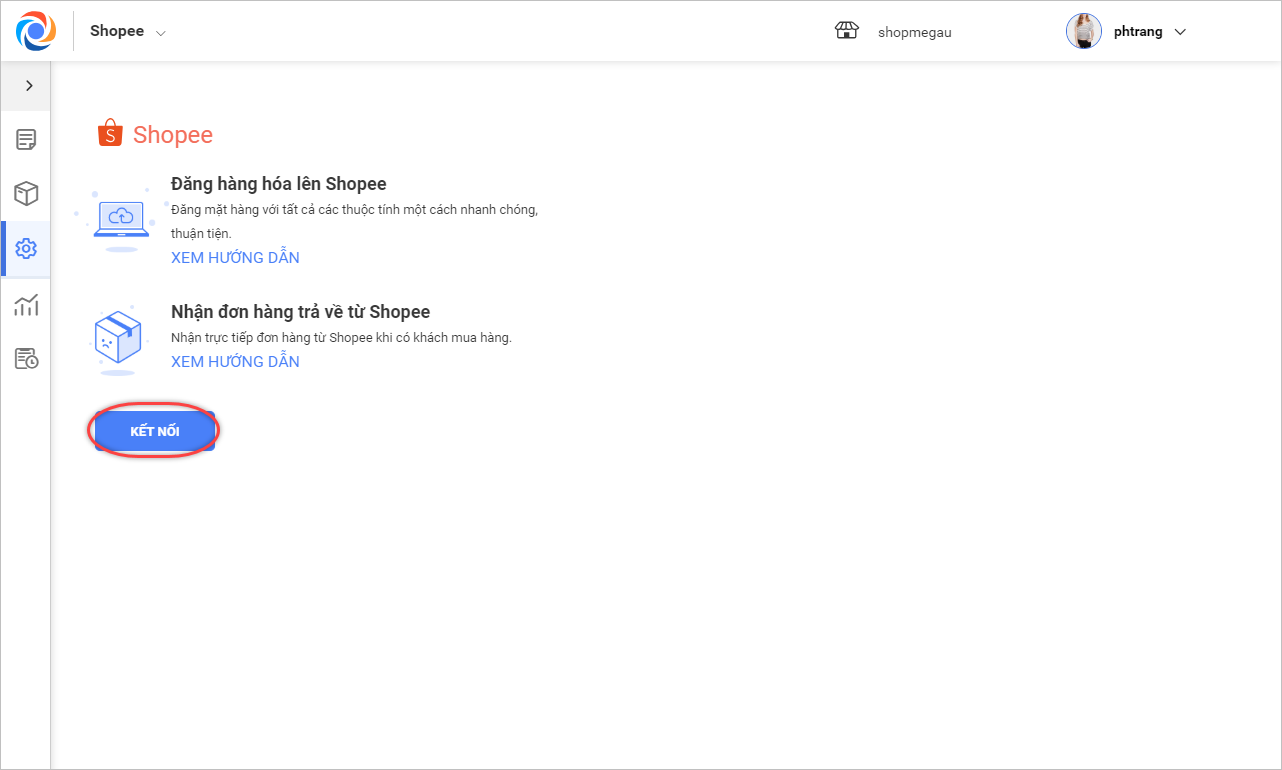Click the 'Đăng hàng hóa lên Shopee' heading

[x=279, y=184]
